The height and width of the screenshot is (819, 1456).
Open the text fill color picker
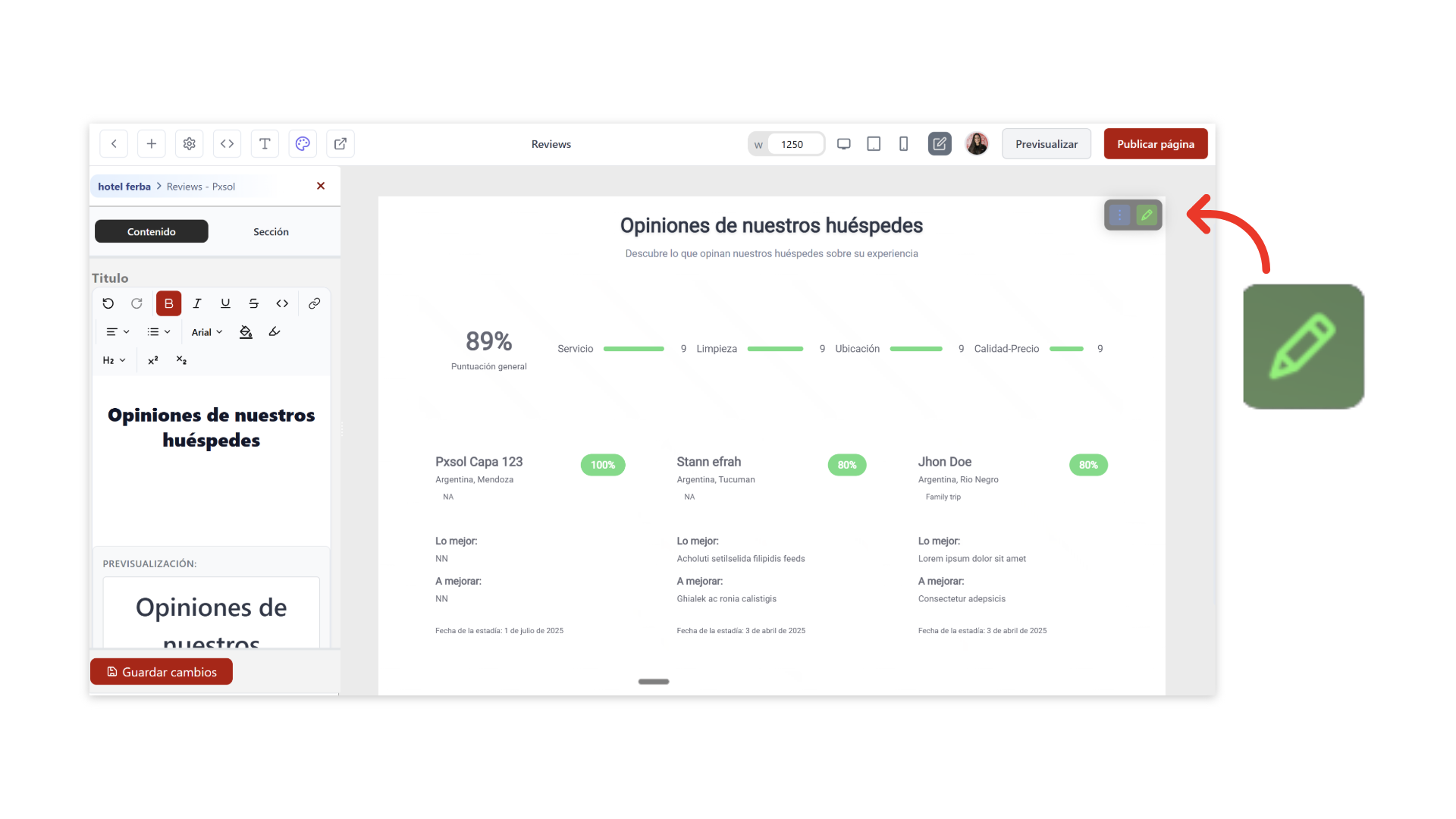click(x=246, y=332)
